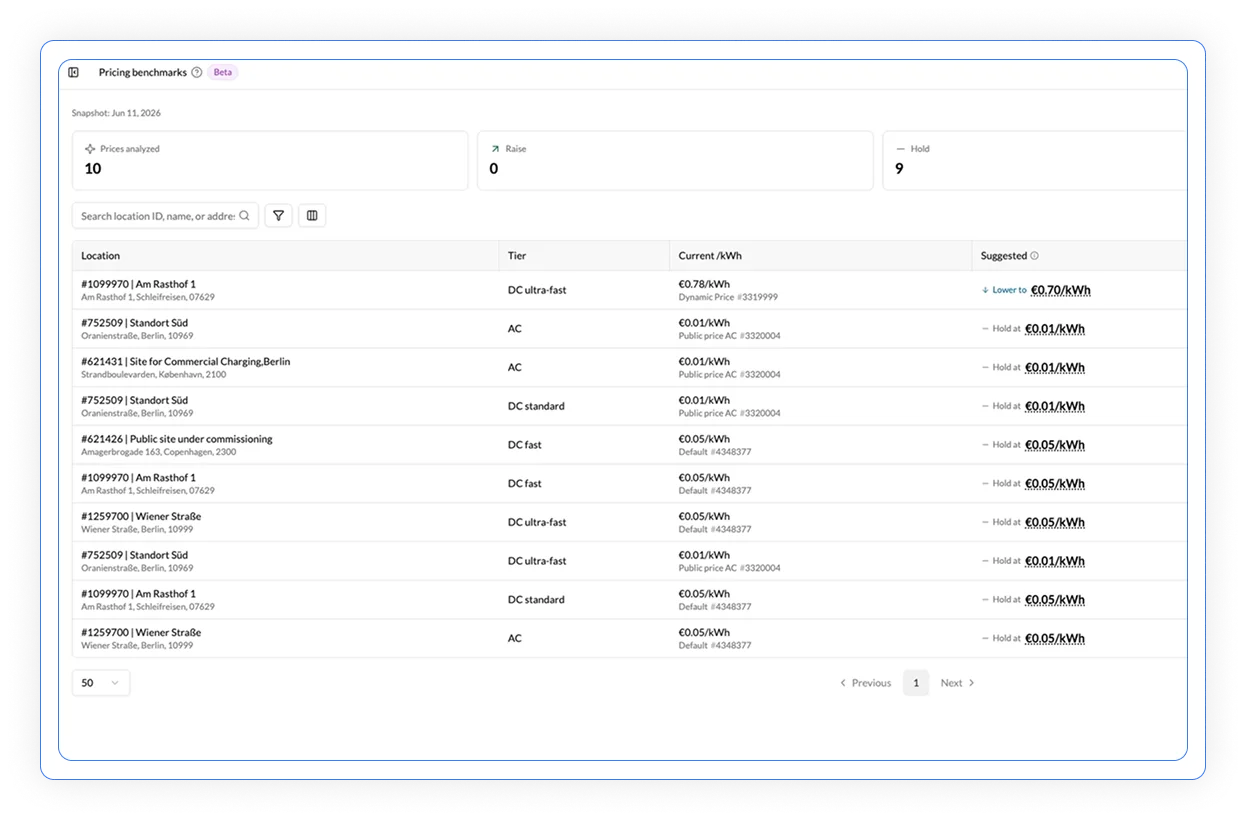This screenshot has width=1246, height=820.
Task: Select page 1 in pagination
Action: coord(916,683)
